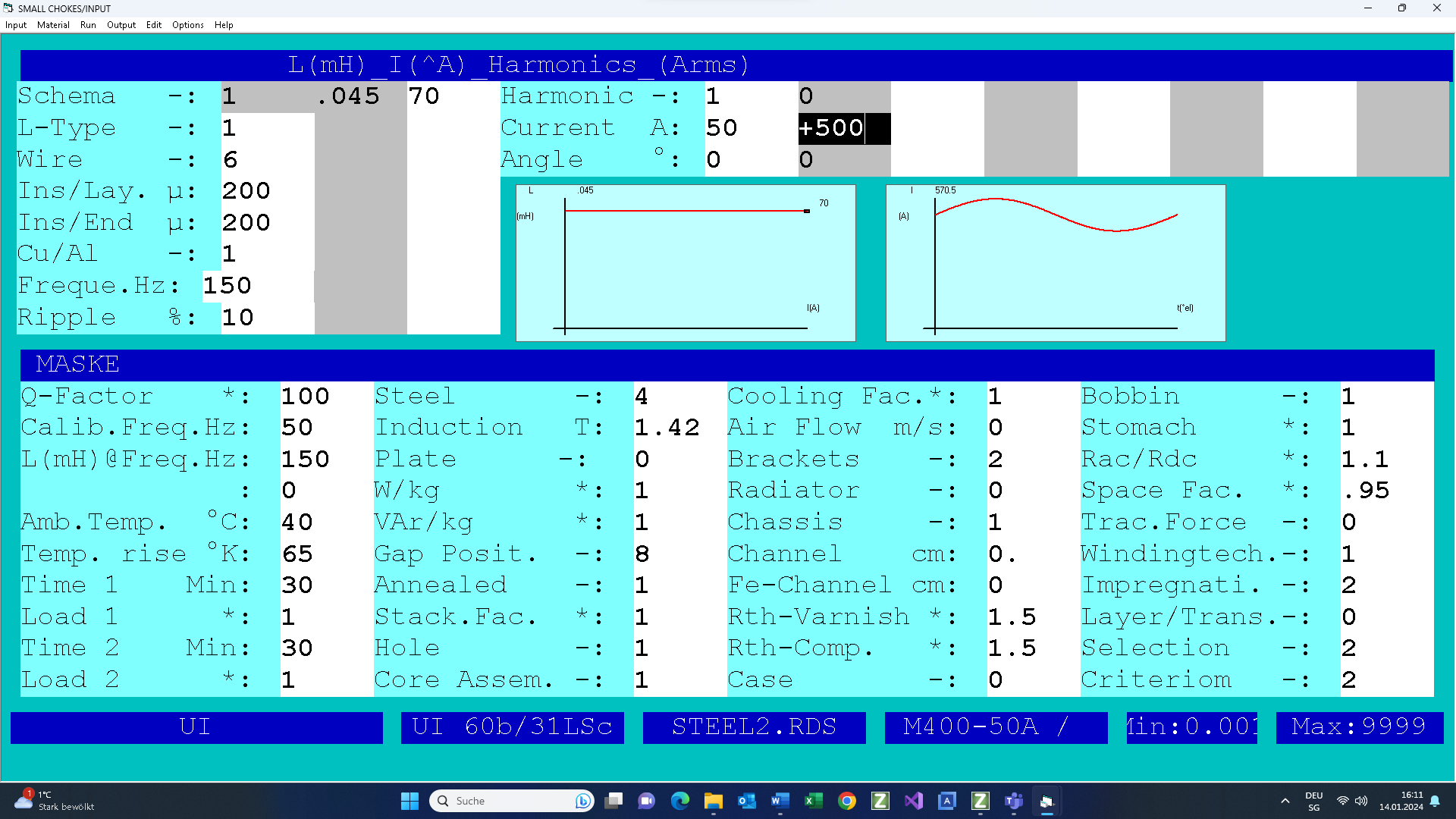
Task: Click the Amb.Temp. value 40
Action: click(x=327, y=522)
